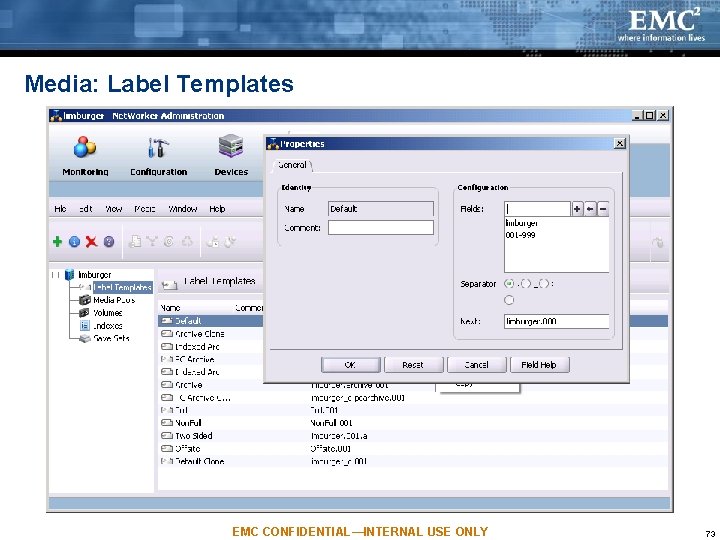Select the General tab in Properties
Screen dimensions: 720x540
[292, 165]
